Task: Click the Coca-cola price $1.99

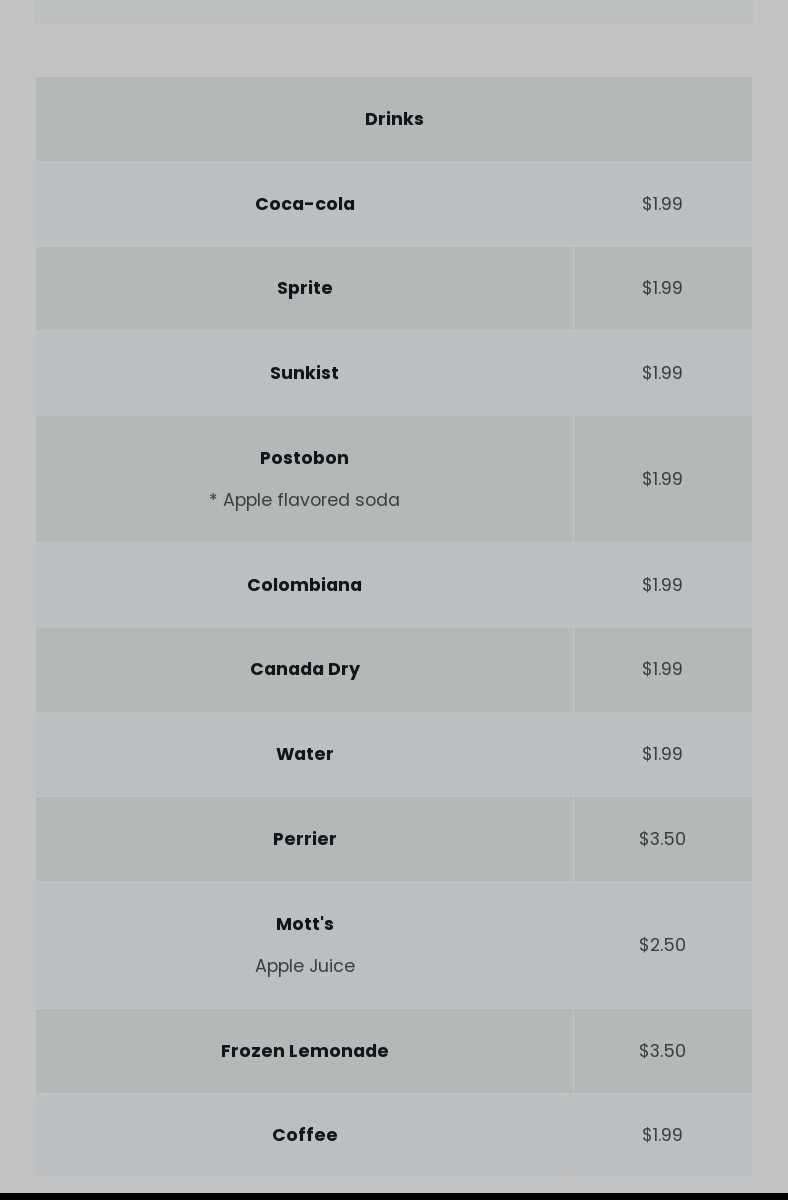Action: 662,204
